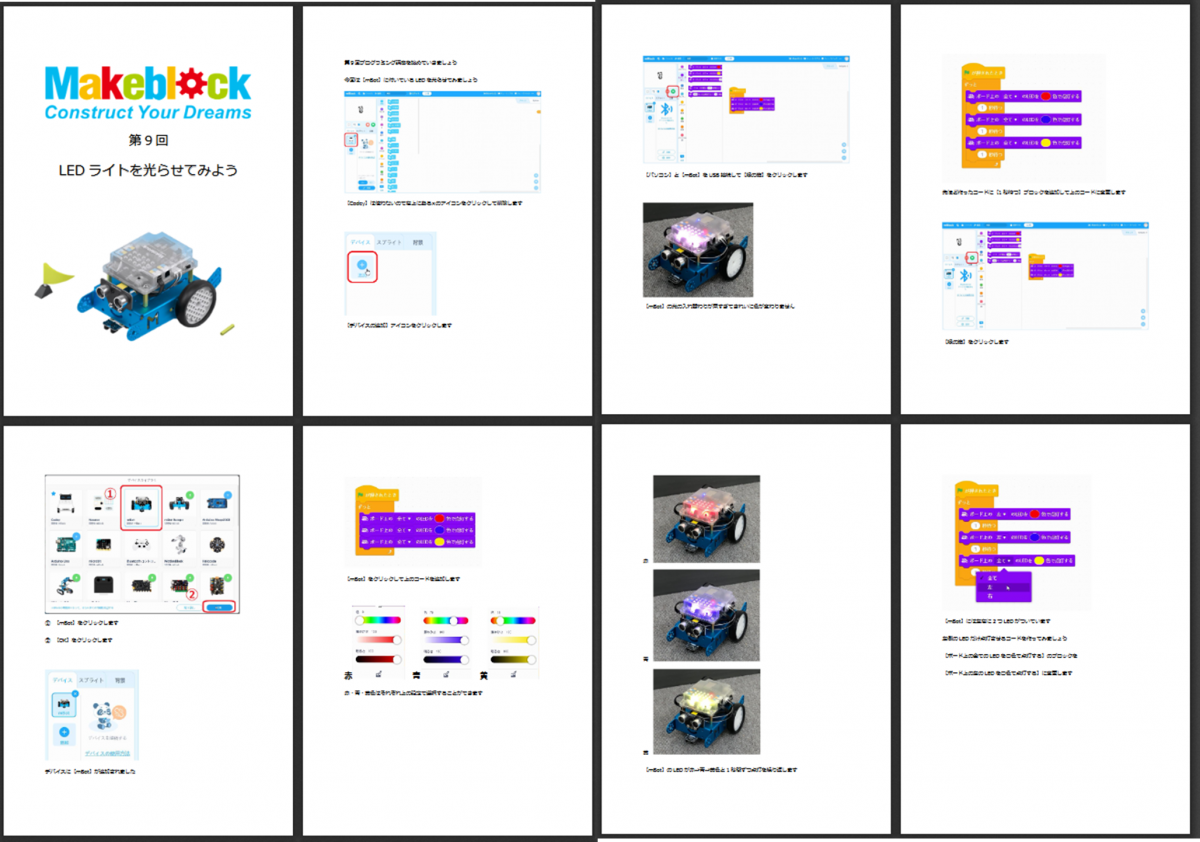Click the code image with three wait blocks, no menu
The width and height of the screenshot is (1200, 842).
(x=1023, y=117)
